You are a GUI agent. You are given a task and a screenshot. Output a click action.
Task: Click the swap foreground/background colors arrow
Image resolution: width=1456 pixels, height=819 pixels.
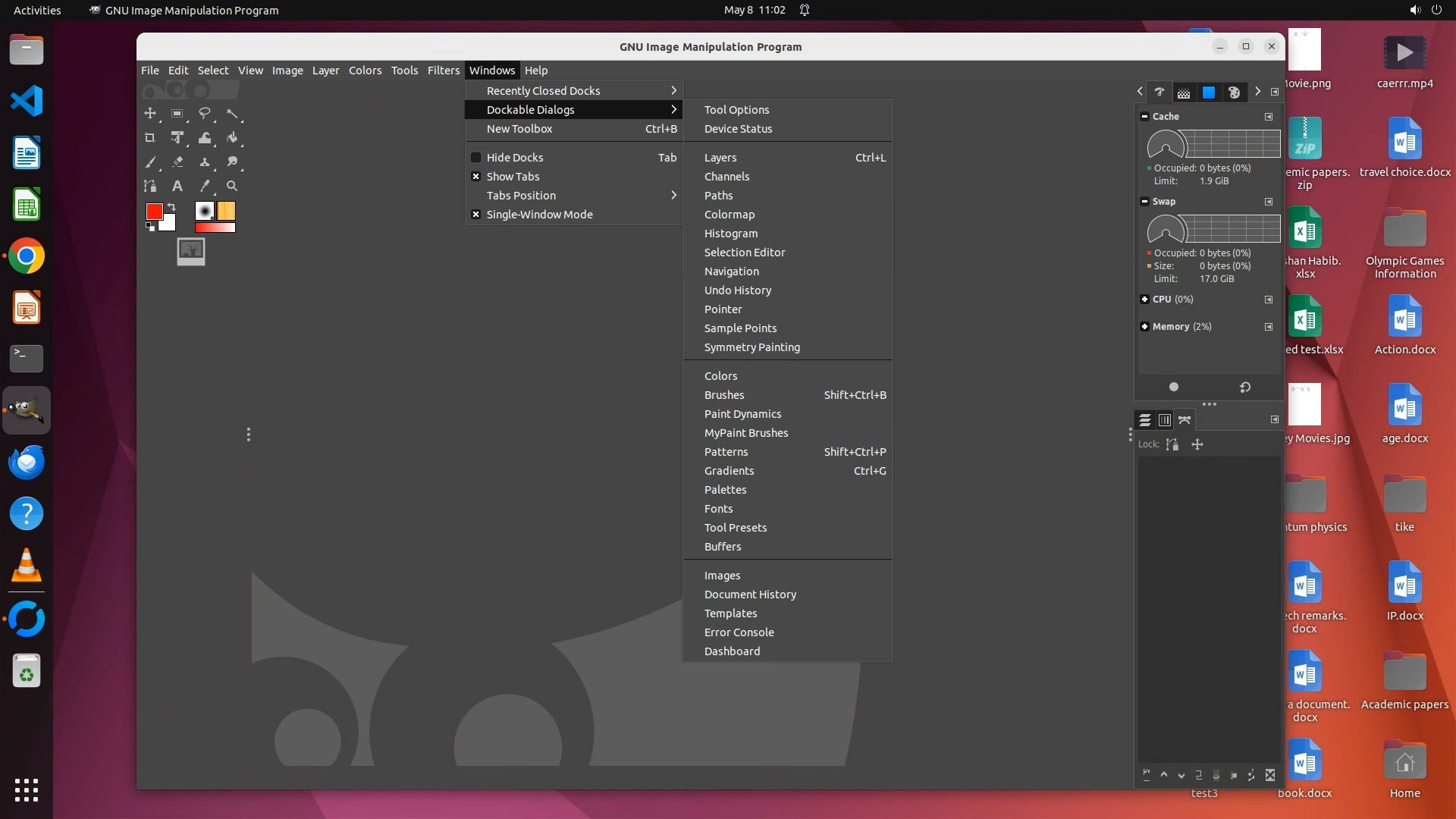point(172,207)
